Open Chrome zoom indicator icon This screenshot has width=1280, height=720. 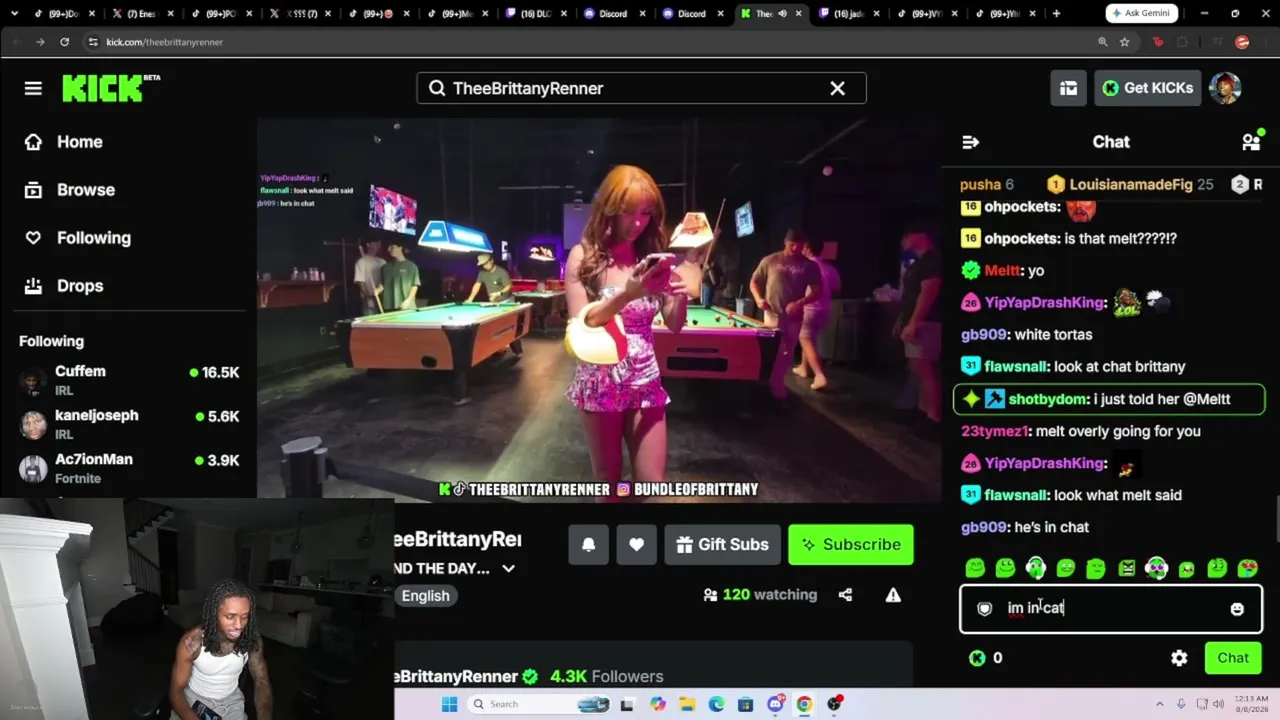pos(1102,42)
